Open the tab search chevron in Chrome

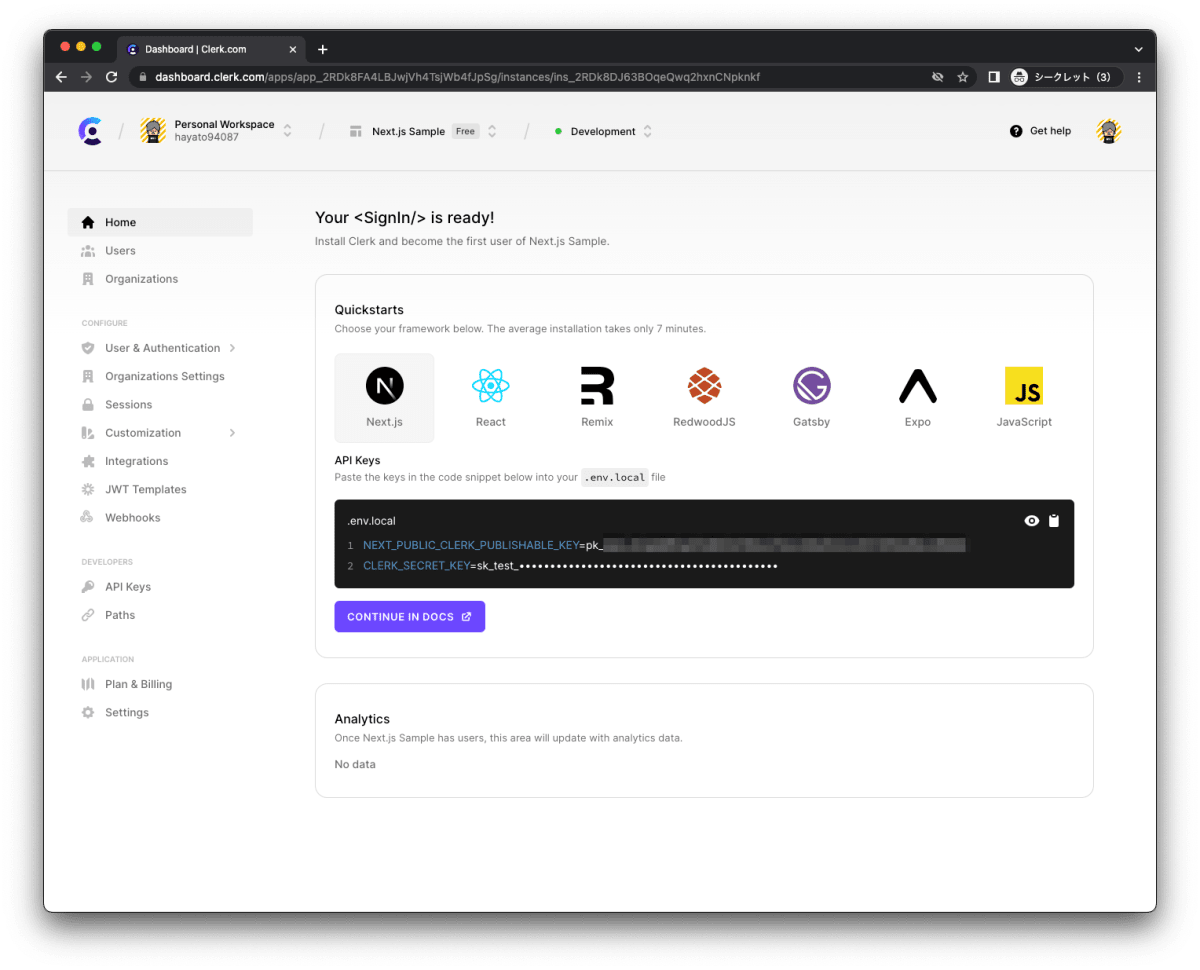pyautogui.click(x=1138, y=49)
